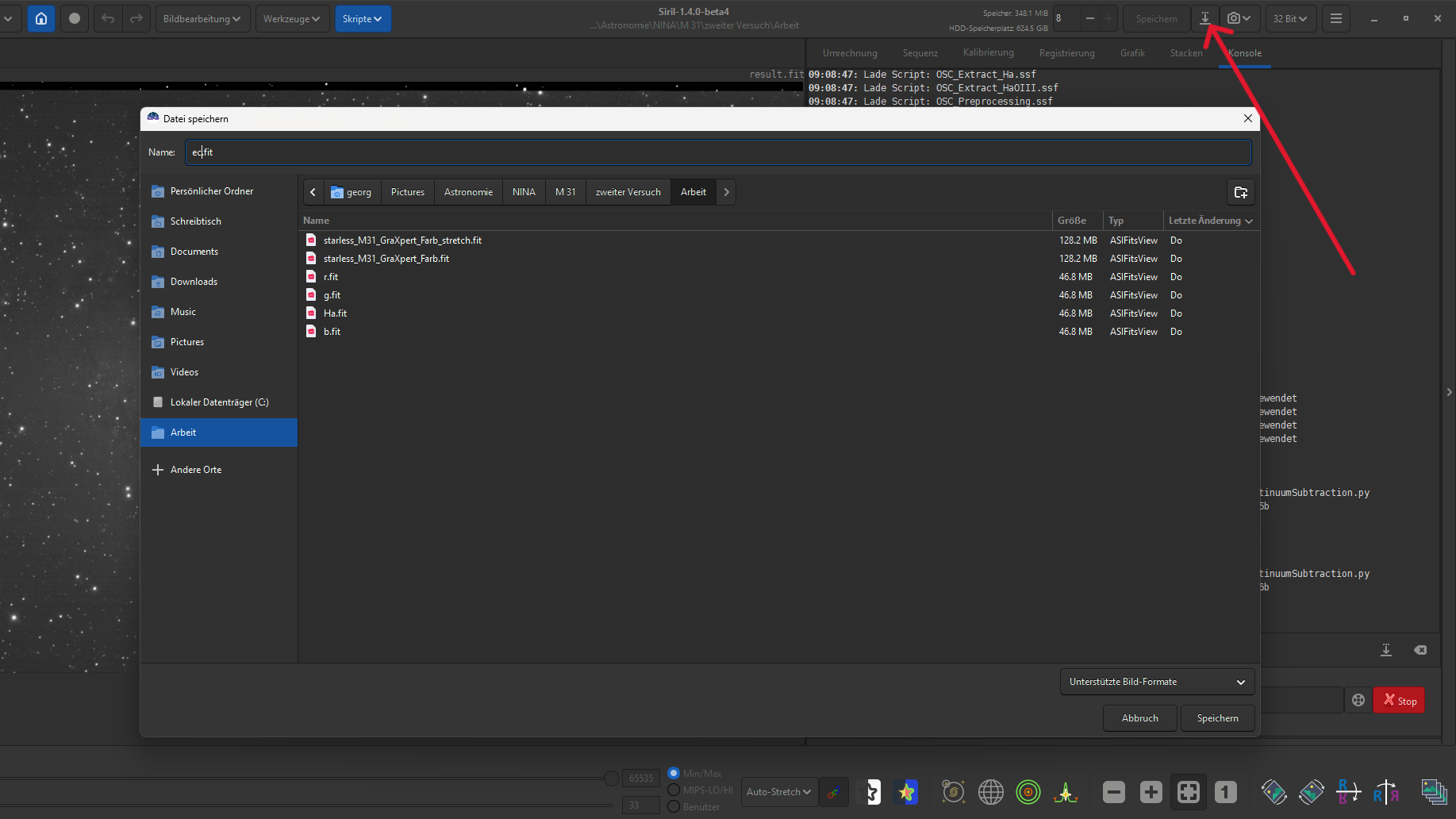Create a new folder in save dialog
The image size is (1456, 819).
(x=1241, y=192)
